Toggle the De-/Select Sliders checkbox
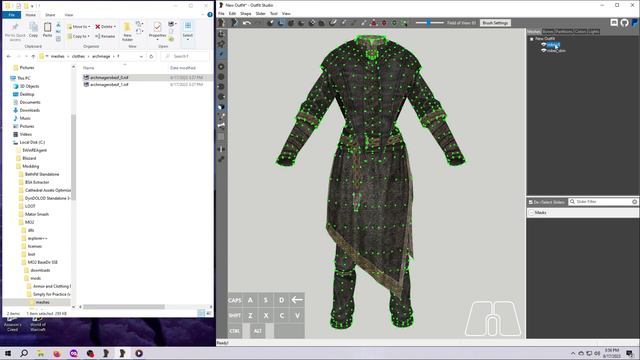This screenshot has height=360, width=640. (x=531, y=202)
